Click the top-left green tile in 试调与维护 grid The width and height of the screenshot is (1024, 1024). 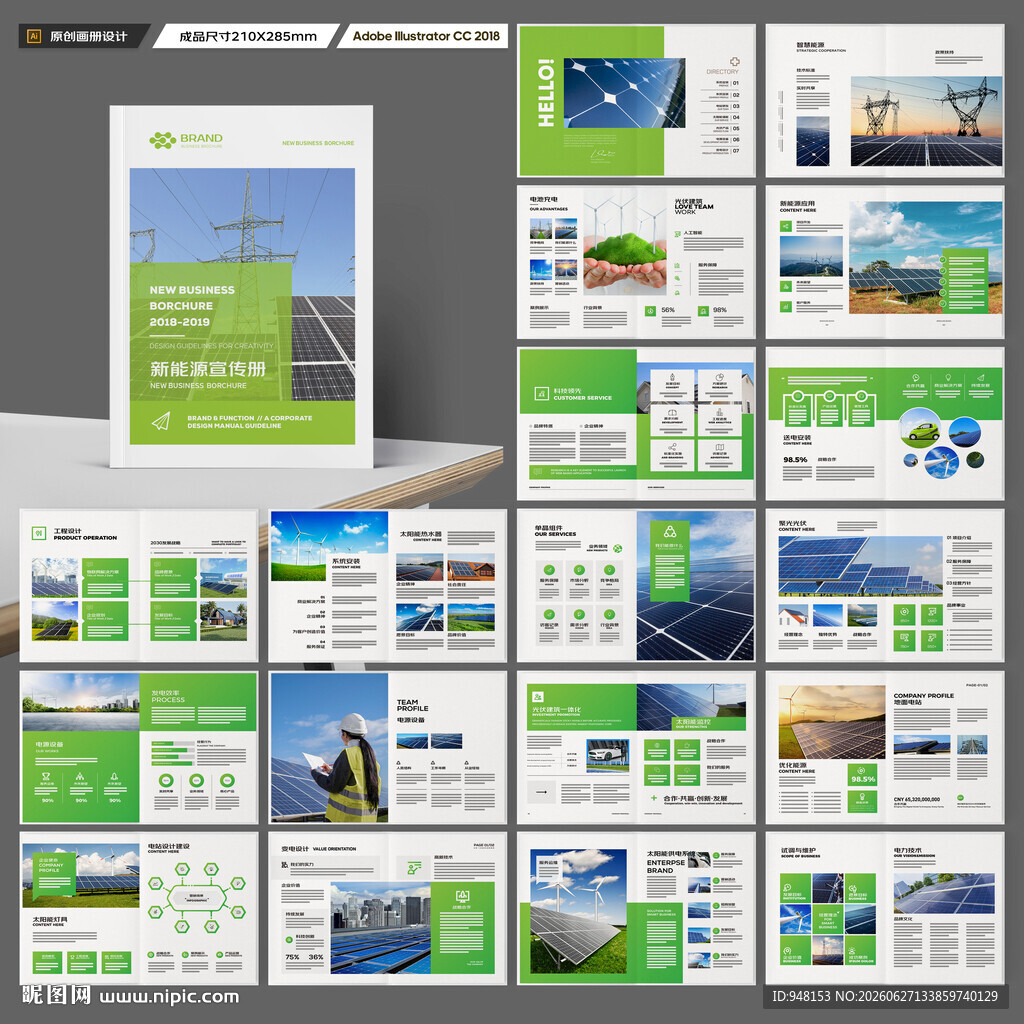[795, 888]
